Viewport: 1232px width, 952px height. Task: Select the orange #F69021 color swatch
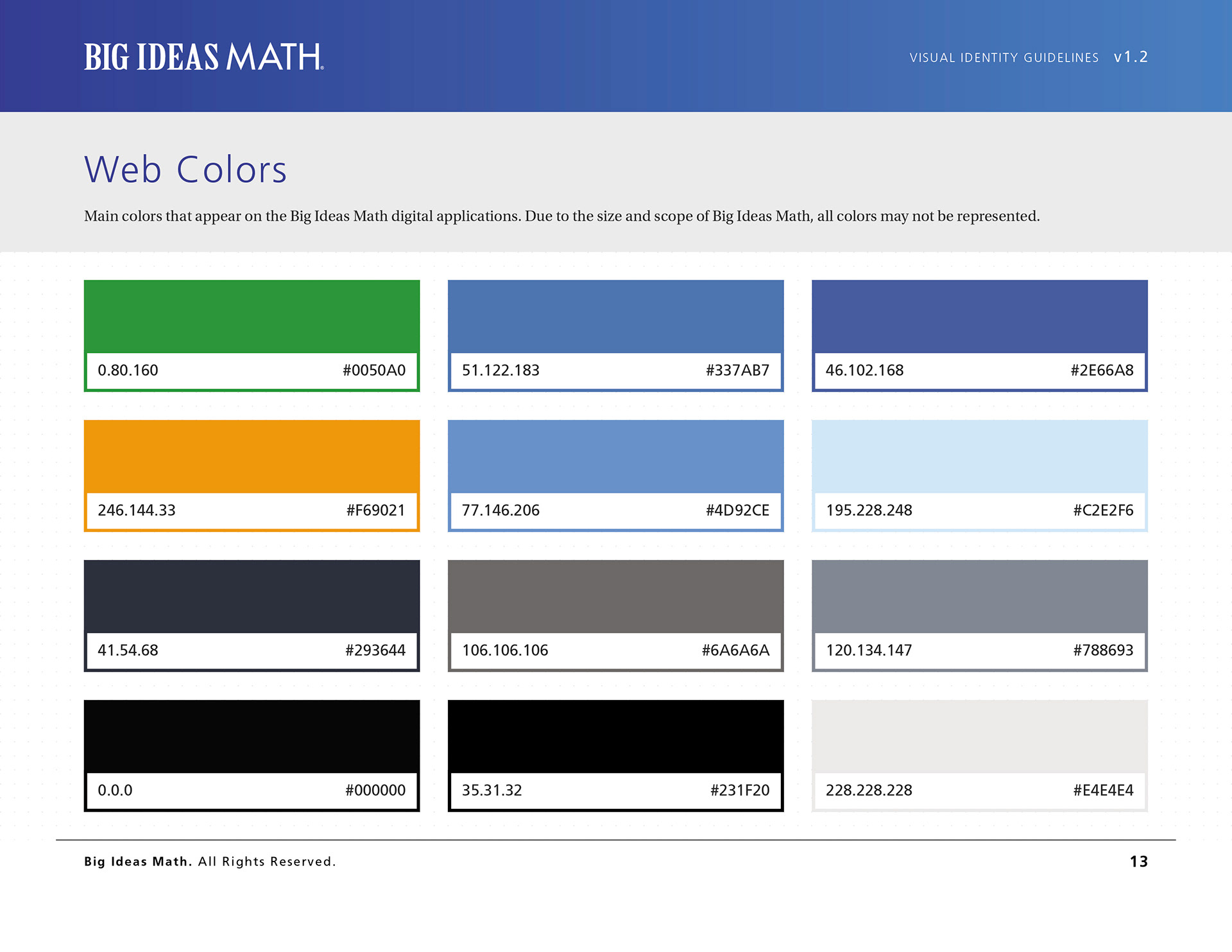[252, 456]
